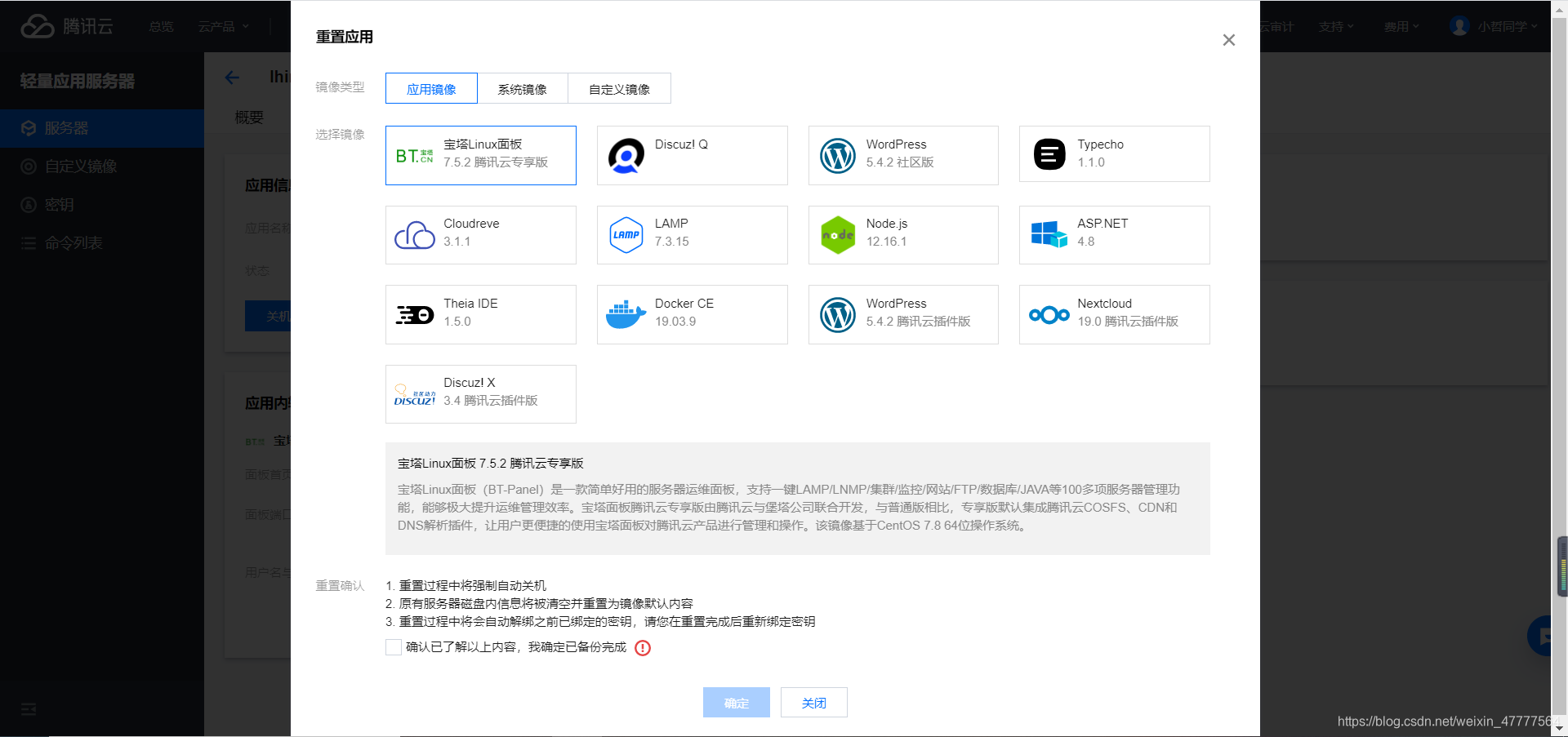This screenshot has height=737, width=1568.
Task: Click the Node.js 12.16.1 version text
Action: coord(887,242)
